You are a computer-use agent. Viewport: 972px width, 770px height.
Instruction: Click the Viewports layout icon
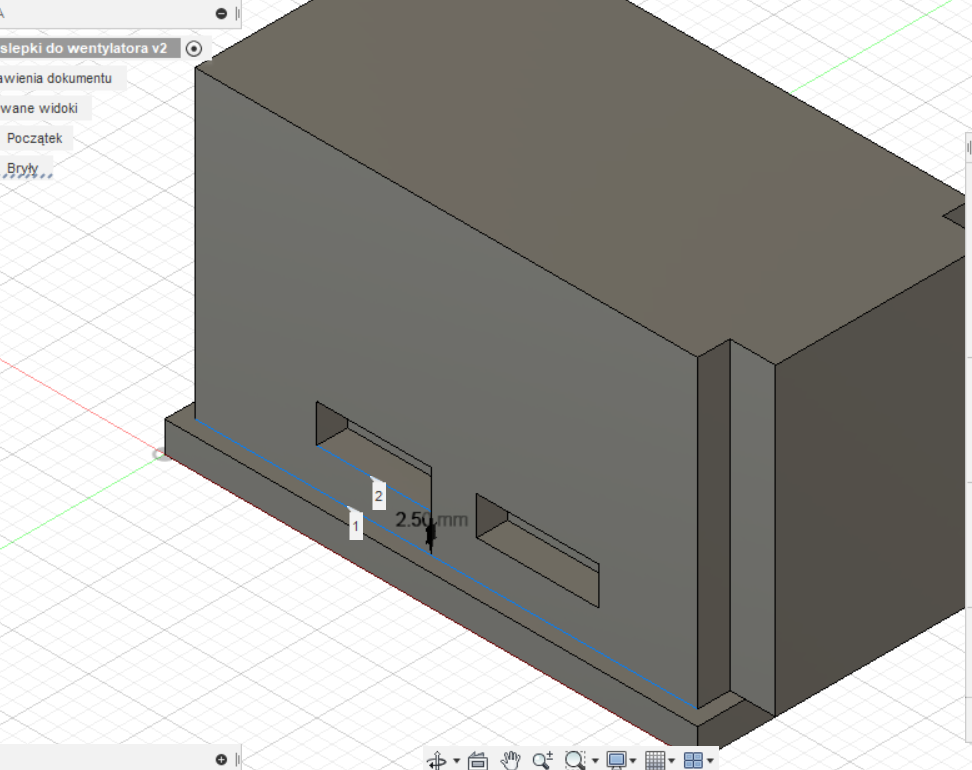coord(693,760)
